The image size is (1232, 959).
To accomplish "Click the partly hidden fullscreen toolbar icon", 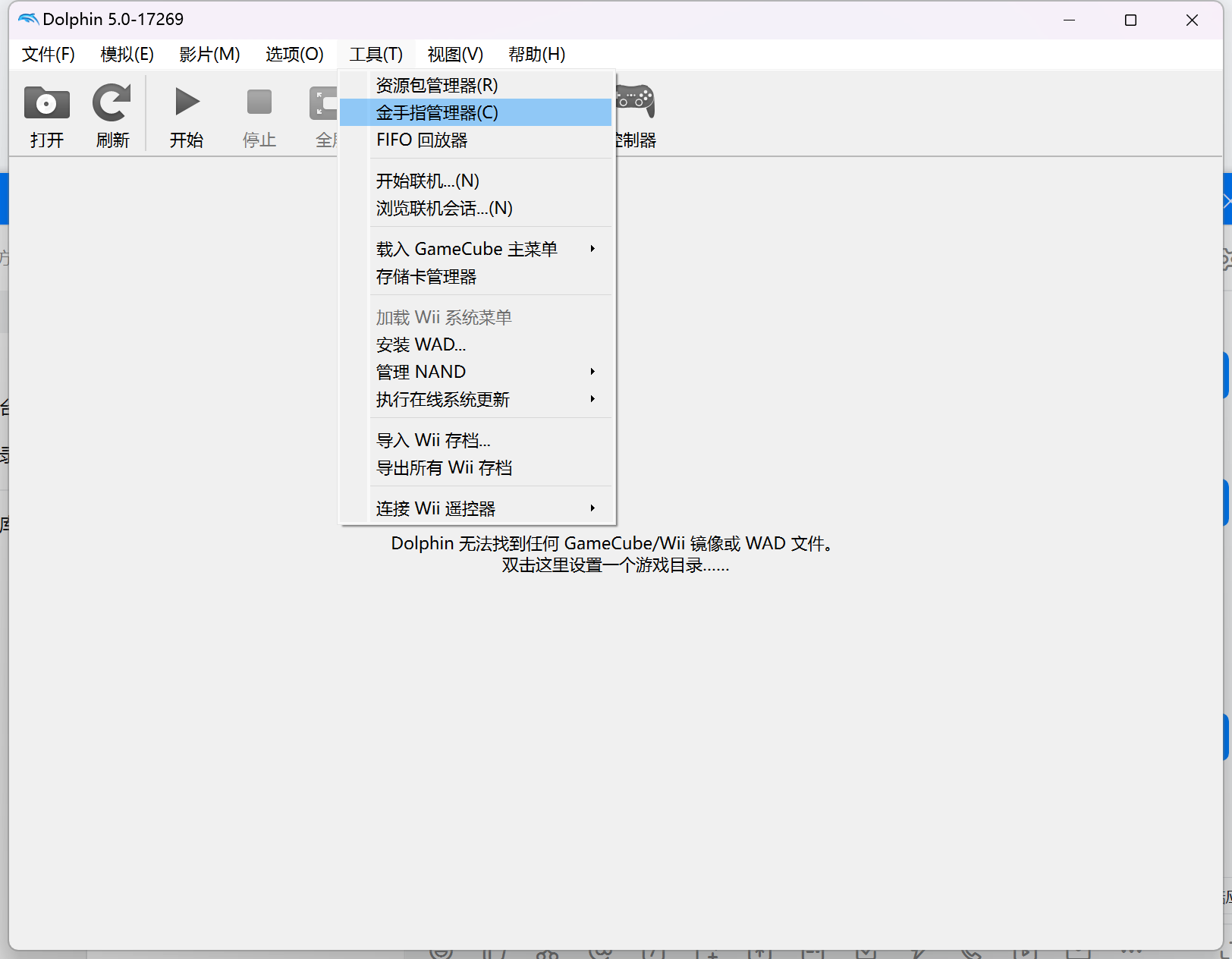I will [x=323, y=103].
